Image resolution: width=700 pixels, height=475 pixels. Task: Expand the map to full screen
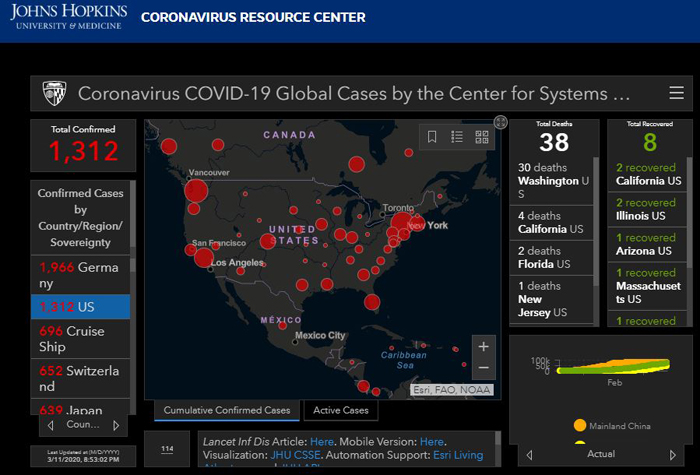click(x=500, y=122)
